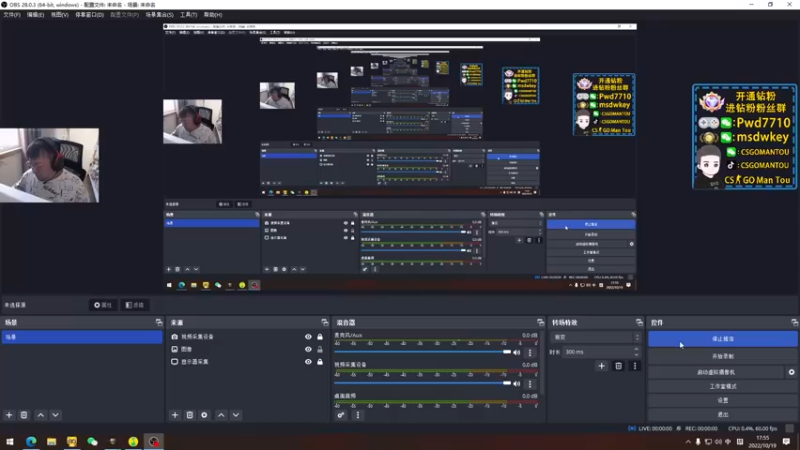Open source properties gear in Sources toolbar

205,415
